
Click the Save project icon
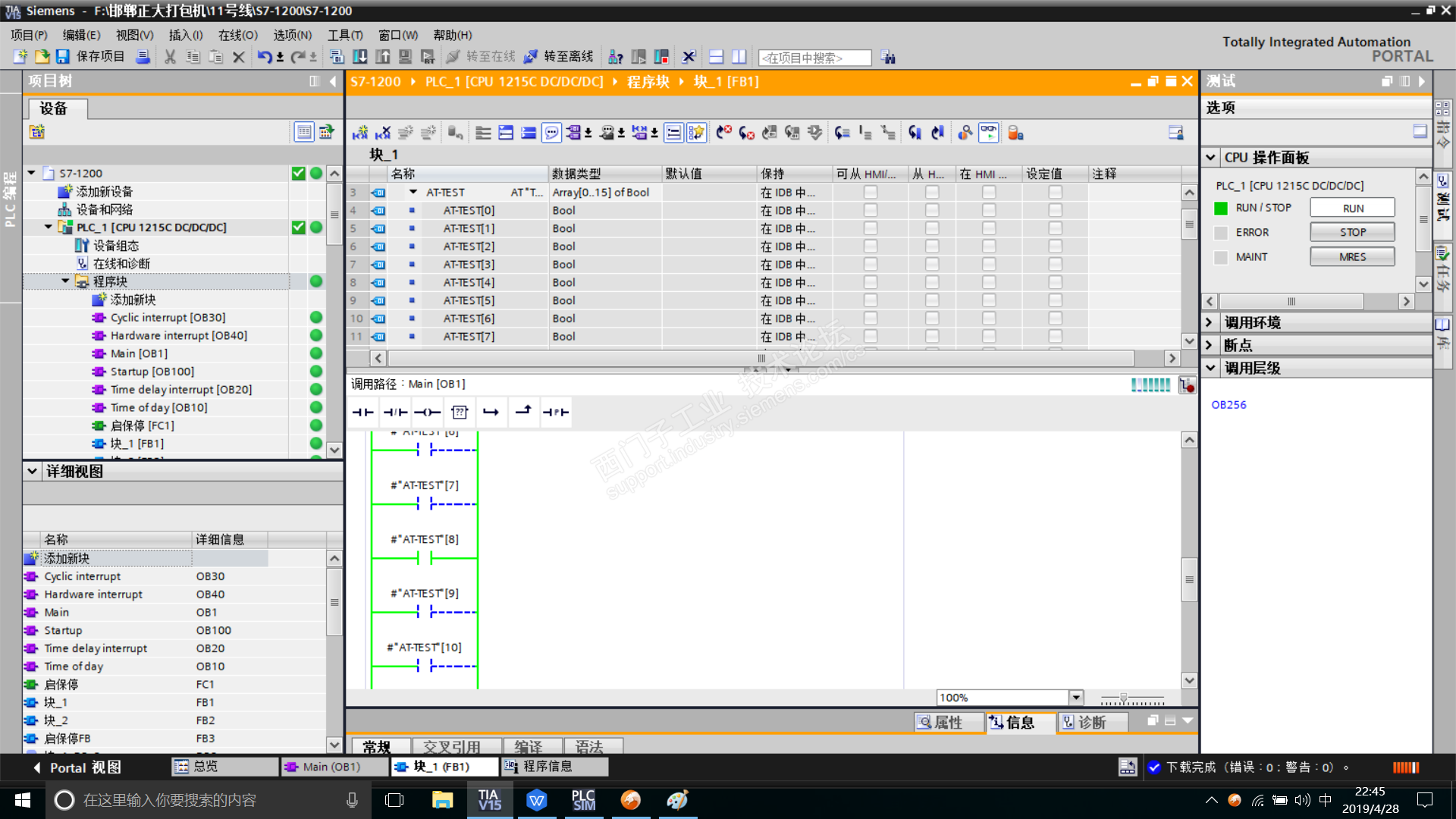click(x=63, y=57)
